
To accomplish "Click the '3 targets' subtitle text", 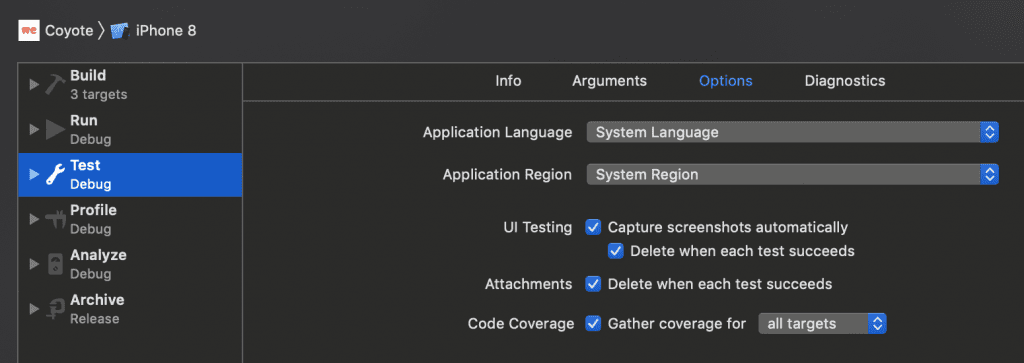I will pos(99,95).
